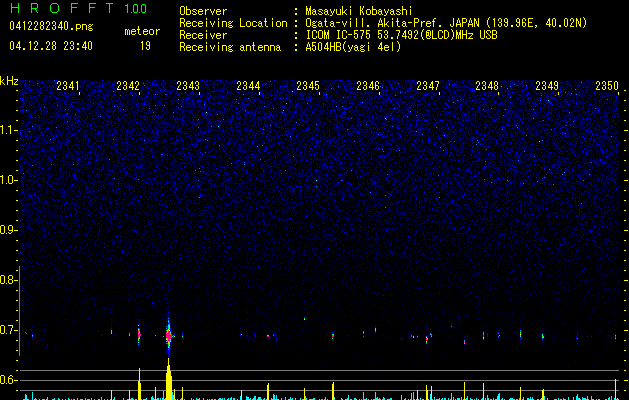Click time marker 2346
629x400 pixels.
tap(368, 85)
